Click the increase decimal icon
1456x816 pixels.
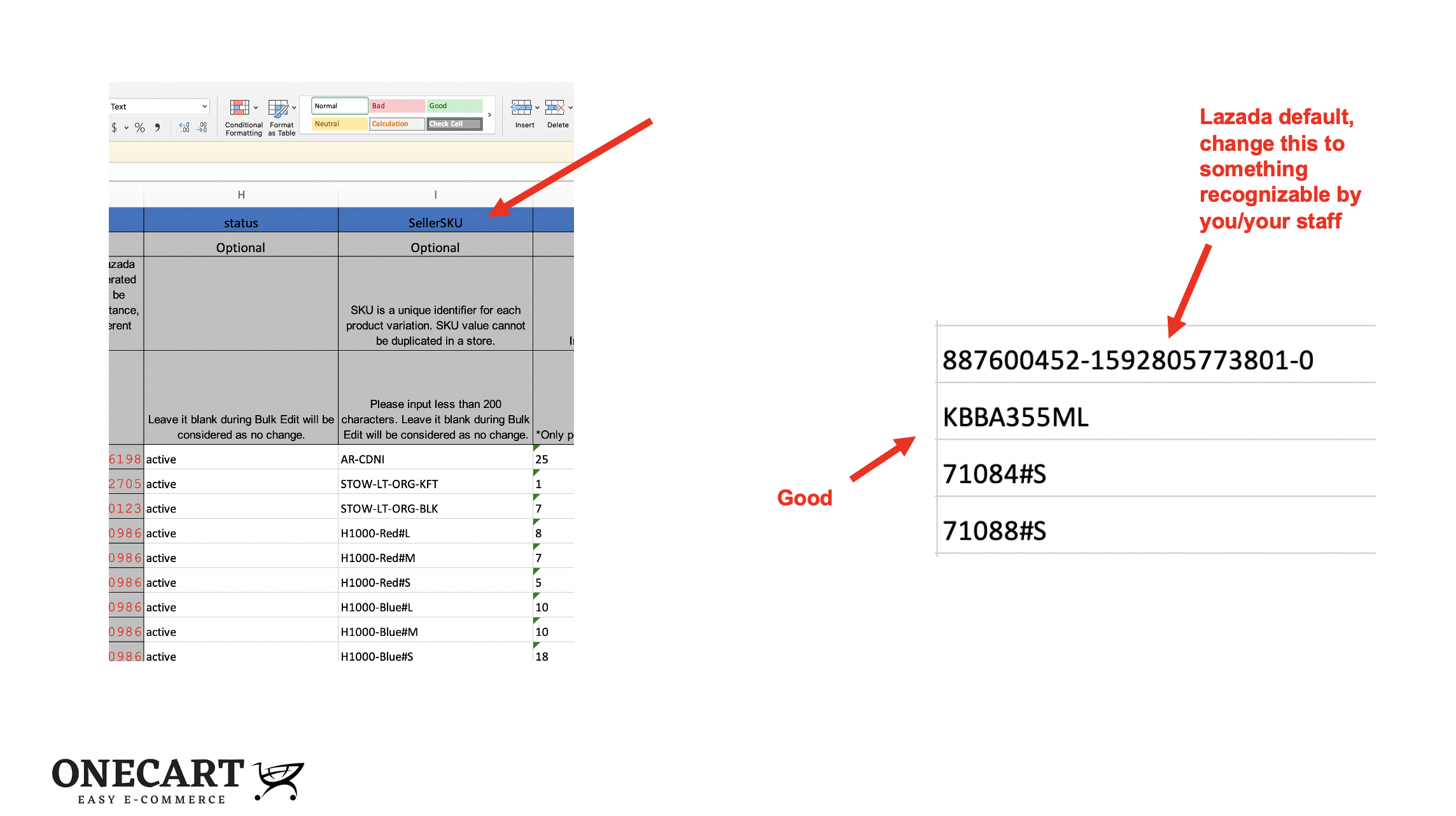tap(184, 128)
